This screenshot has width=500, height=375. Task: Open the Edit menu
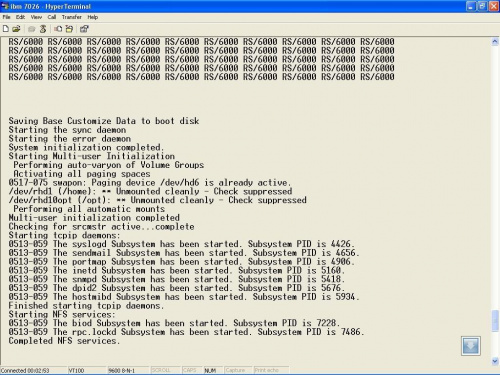click(x=20, y=17)
